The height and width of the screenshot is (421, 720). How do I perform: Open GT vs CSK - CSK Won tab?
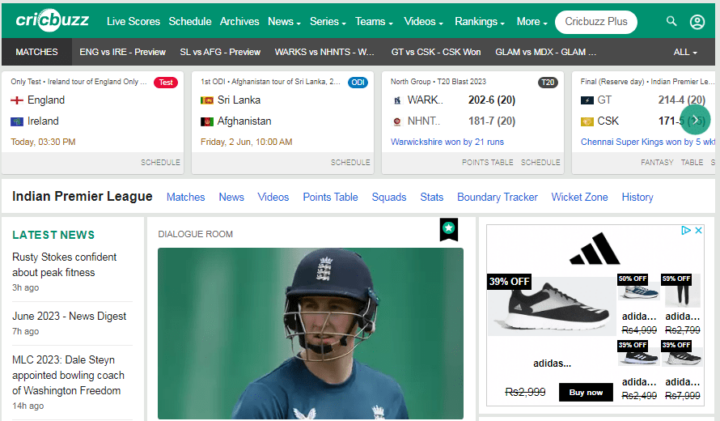pos(436,52)
